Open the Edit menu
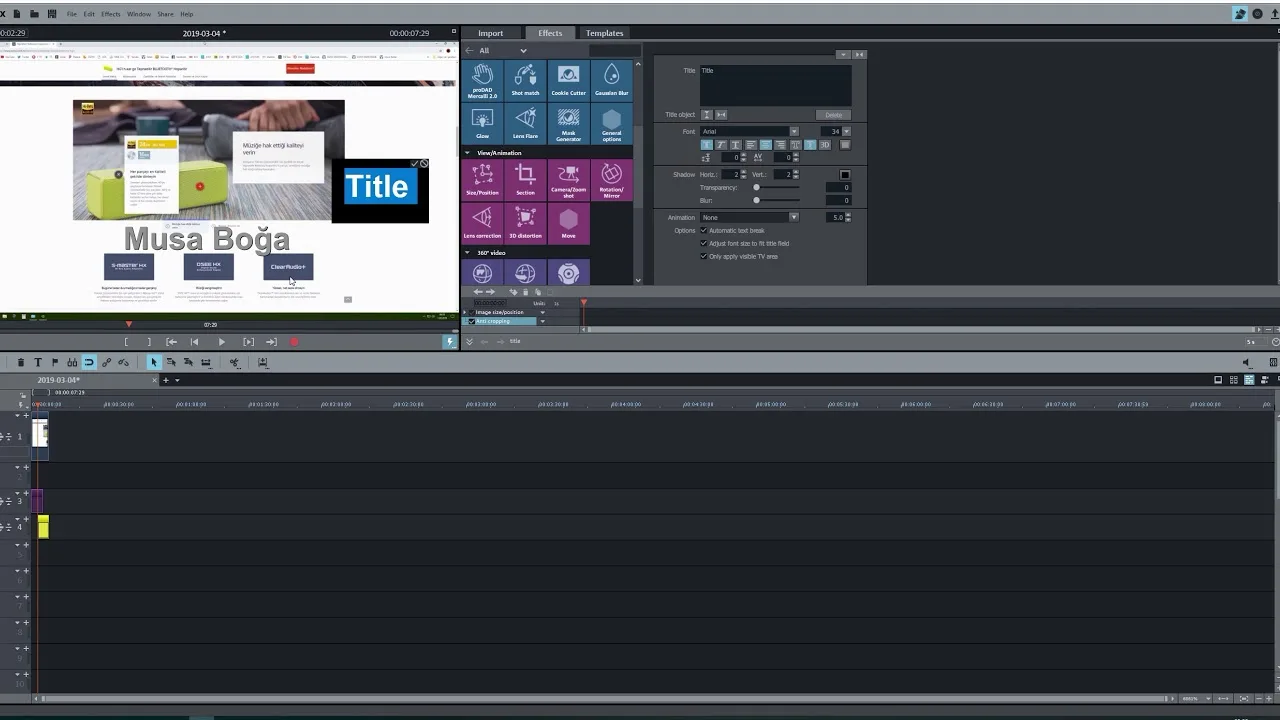Viewport: 1280px width, 720px height. (x=89, y=14)
